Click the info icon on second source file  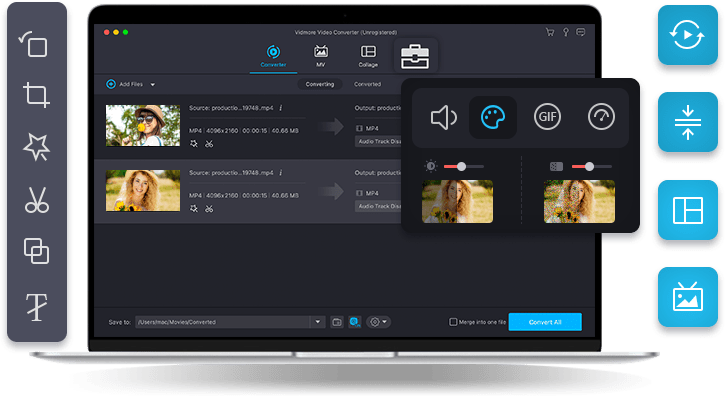coord(281,173)
